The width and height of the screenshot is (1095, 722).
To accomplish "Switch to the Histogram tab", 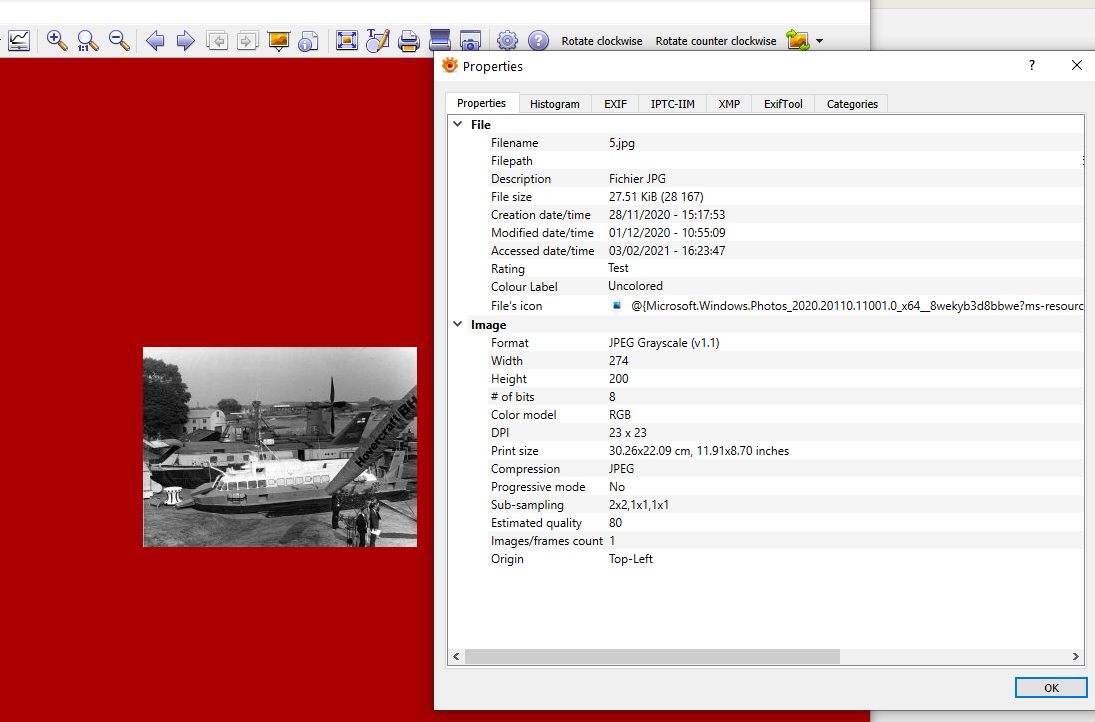I will pos(554,104).
